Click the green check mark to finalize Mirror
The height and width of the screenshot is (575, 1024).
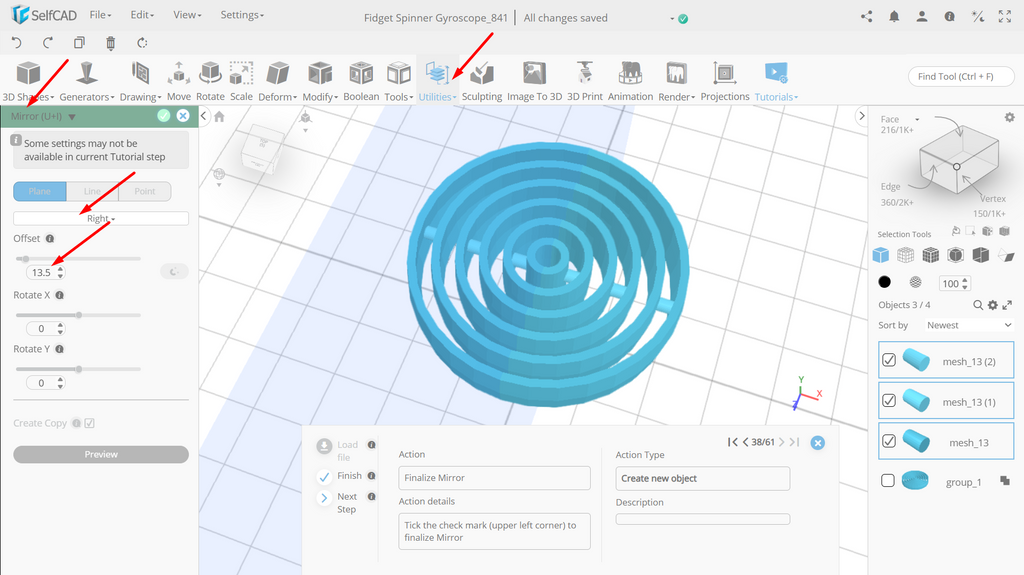click(x=164, y=116)
